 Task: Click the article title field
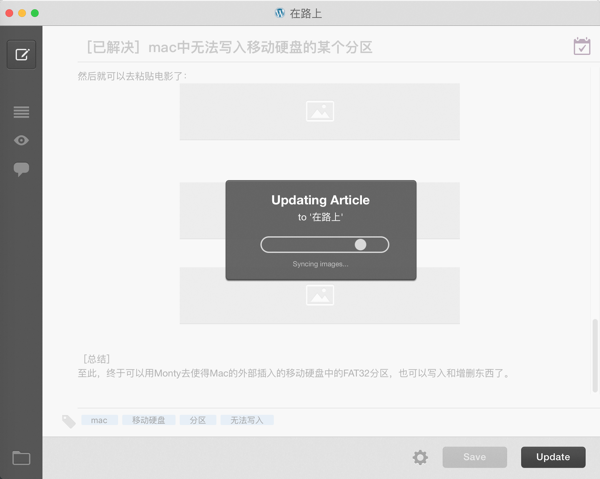pos(230,47)
